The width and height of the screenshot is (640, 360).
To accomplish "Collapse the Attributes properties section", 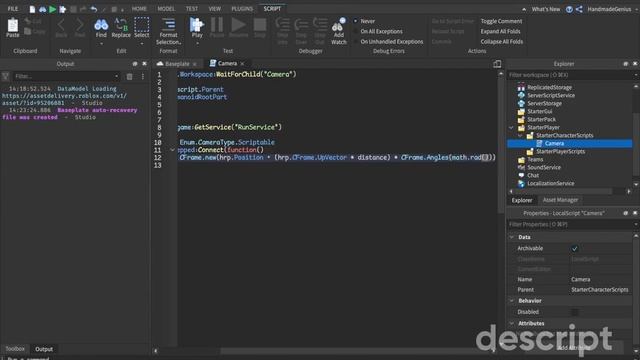I will 512,323.
